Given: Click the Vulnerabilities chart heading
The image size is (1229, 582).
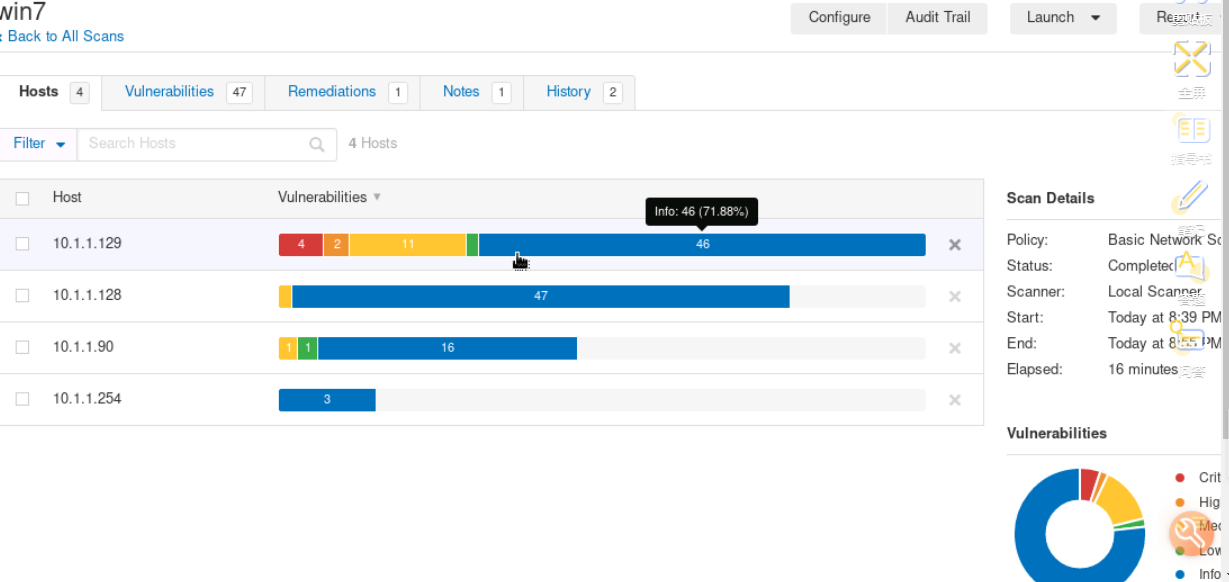Looking at the screenshot, I should [1056, 433].
